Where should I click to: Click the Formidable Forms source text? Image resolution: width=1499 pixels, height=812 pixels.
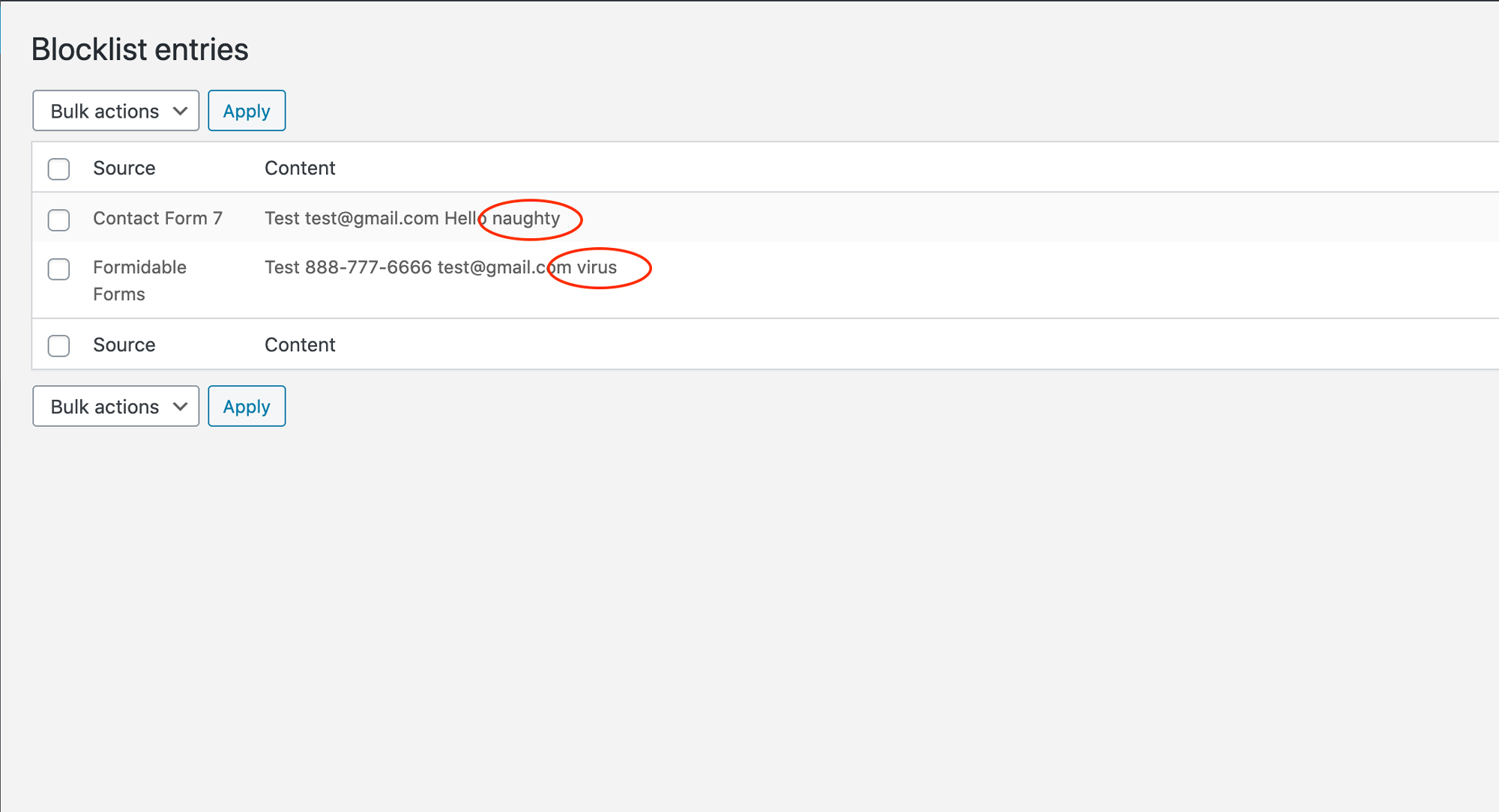pos(139,280)
